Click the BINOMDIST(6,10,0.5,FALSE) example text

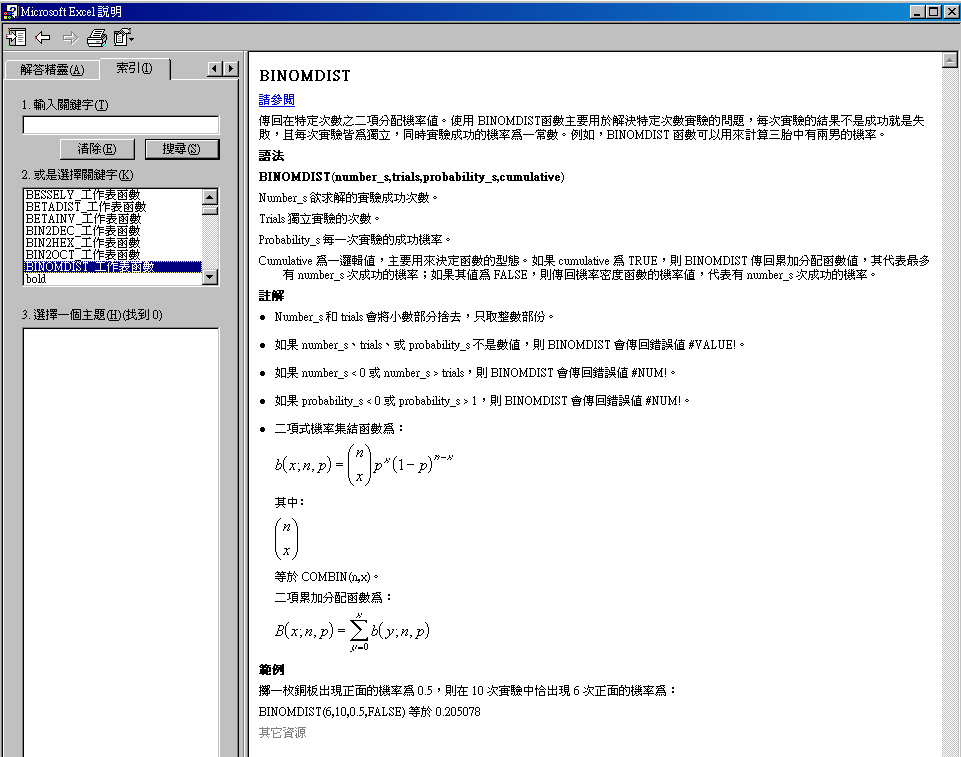(x=332, y=712)
